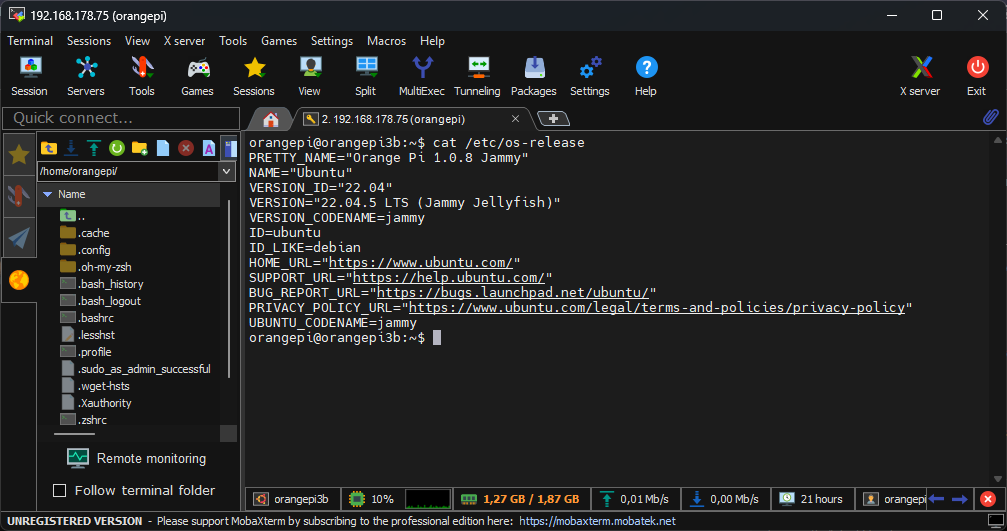Image resolution: width=1007 pixels, height=531 pixels.
Task: Switch to the home tab
Action: click(270, 119)
